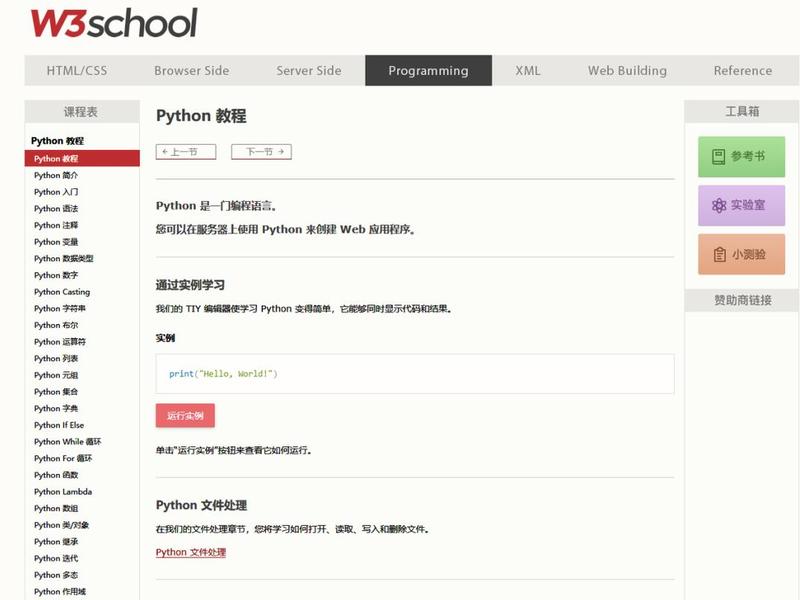
Task: Open the Browser Side navigation tab
Action: tap(192, 70)
